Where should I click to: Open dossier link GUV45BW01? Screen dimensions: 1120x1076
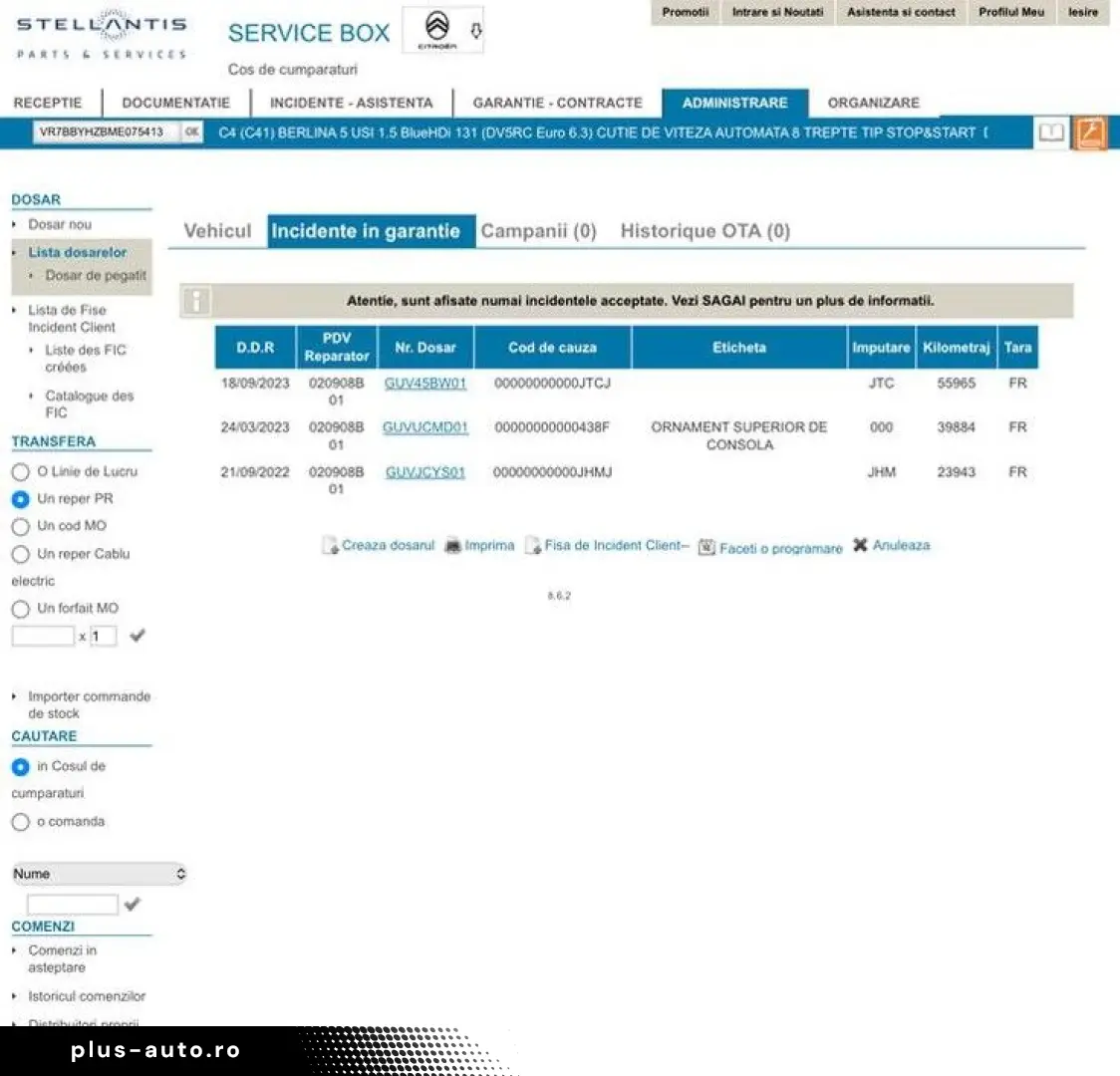[x=425, y=384]
